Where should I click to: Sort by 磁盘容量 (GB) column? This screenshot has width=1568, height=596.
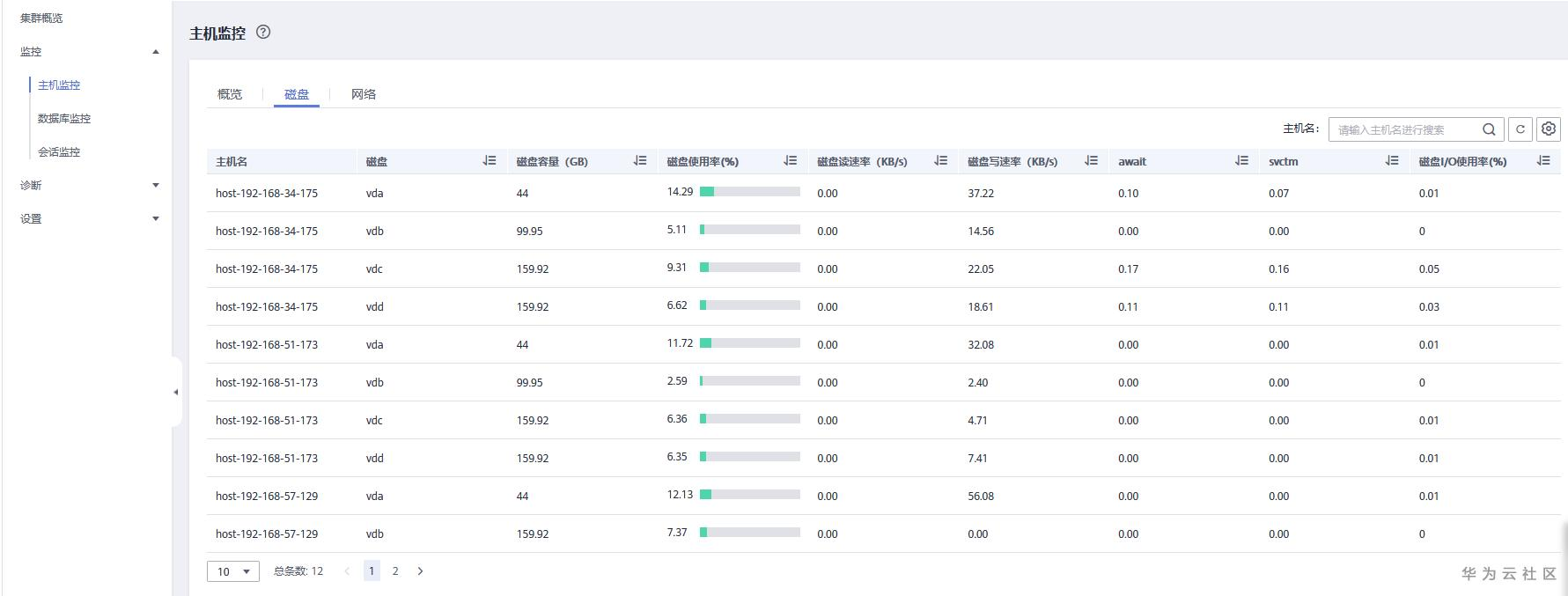(640, 161)
